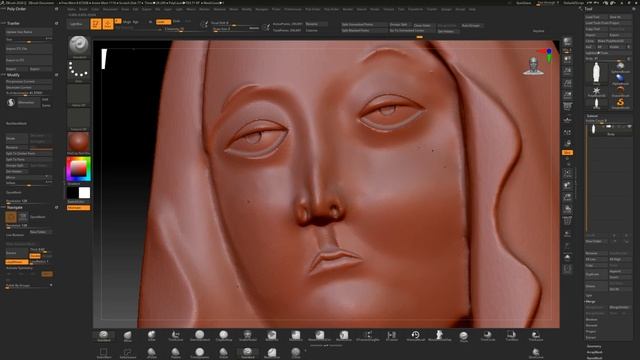Select the Move brush in bottom shelf

click(128, 336)
